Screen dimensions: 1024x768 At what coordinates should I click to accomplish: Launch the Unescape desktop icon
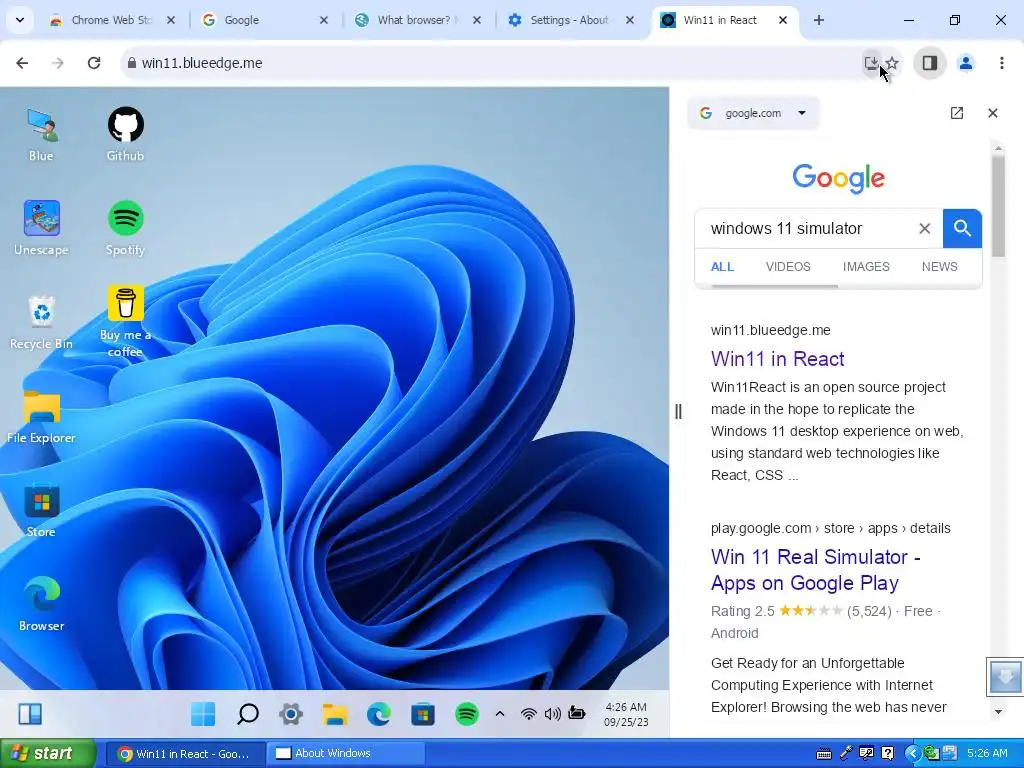(41, 229)
